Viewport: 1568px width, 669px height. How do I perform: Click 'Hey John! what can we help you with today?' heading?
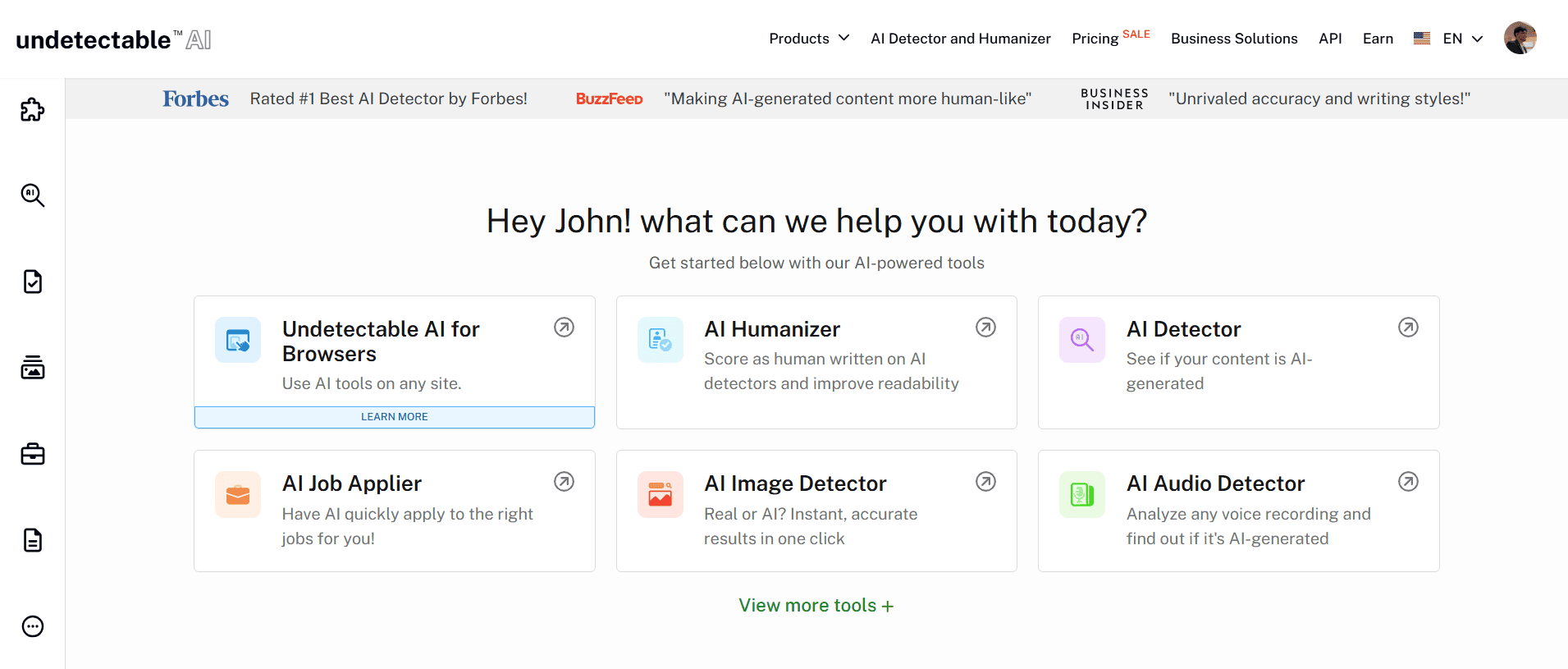[x=816, y=221]
